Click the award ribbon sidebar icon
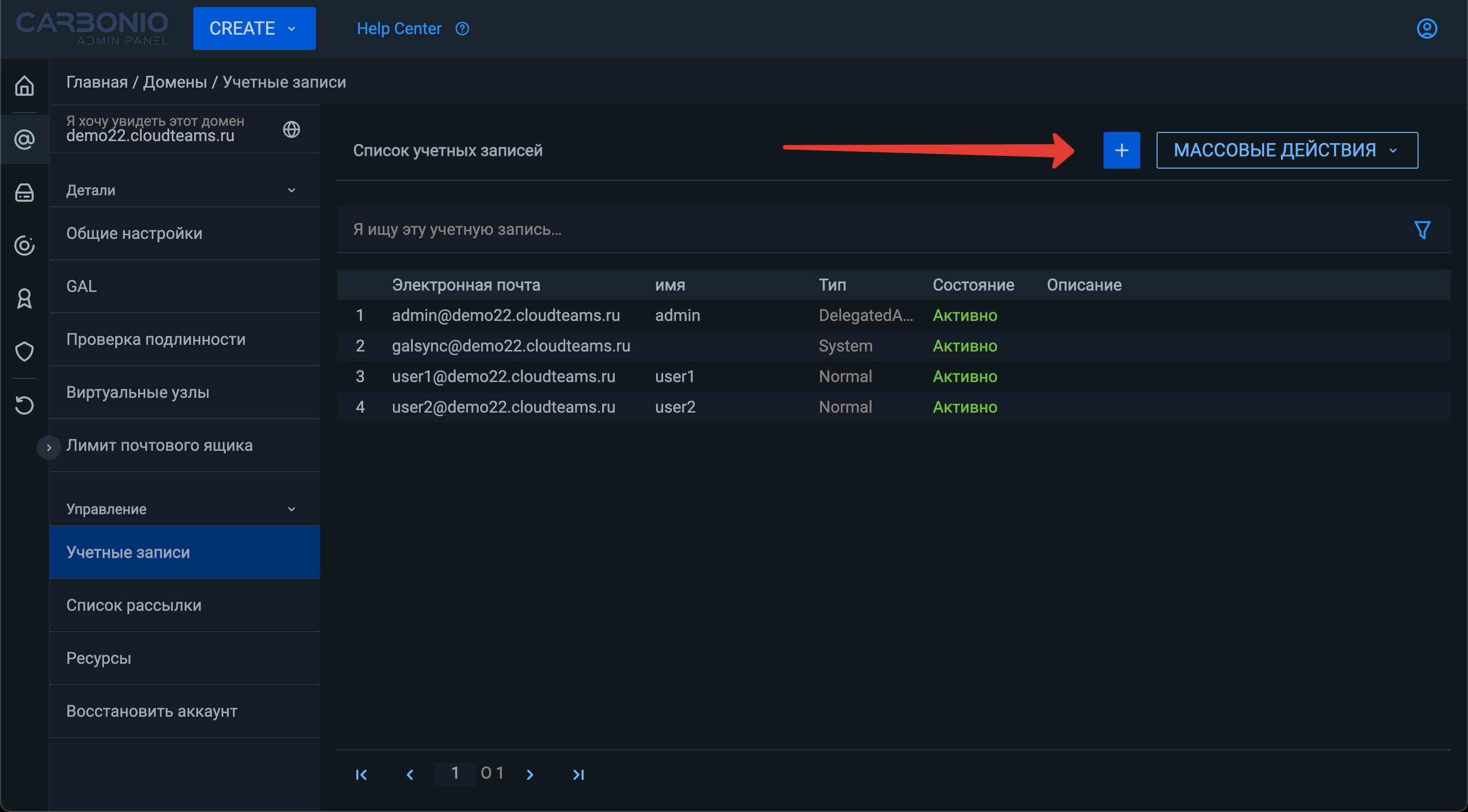1468x812 pixels. (24, 299)
